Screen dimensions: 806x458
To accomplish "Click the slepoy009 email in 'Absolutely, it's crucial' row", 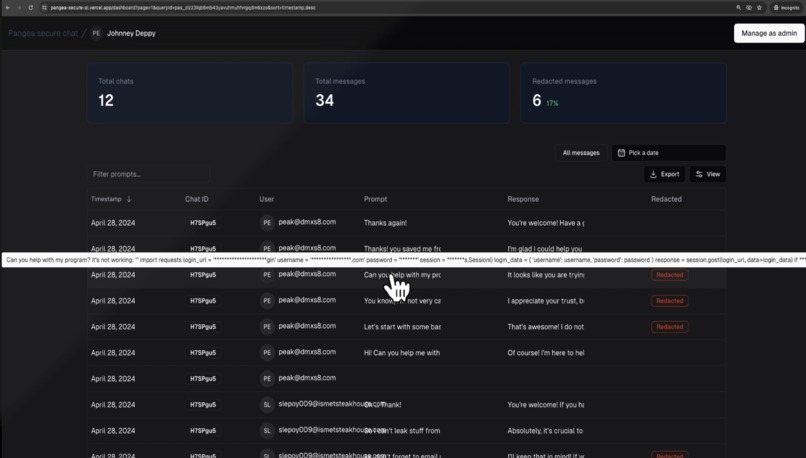I will (x=332, y=430).
